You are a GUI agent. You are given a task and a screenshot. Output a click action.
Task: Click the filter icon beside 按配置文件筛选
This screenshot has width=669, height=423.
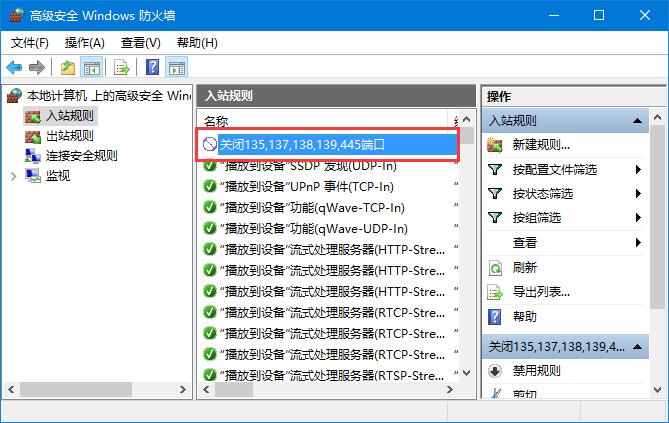(x=494, y=169)
